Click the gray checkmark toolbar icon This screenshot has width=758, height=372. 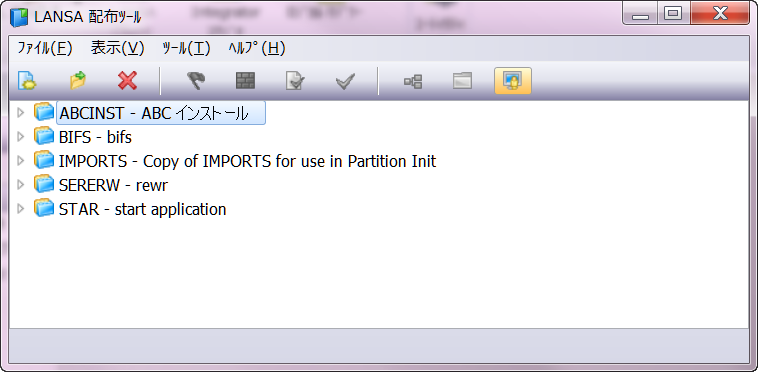[345, 81]
